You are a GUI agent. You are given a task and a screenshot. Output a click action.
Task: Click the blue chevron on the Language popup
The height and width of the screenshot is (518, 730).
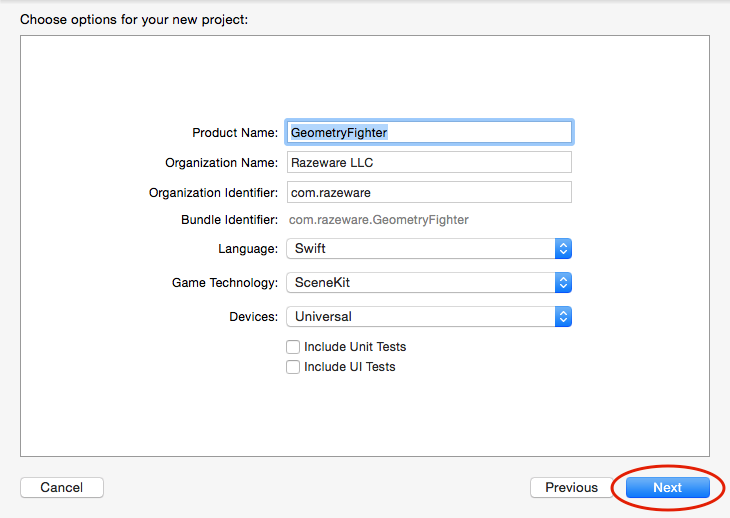point(563,249)
